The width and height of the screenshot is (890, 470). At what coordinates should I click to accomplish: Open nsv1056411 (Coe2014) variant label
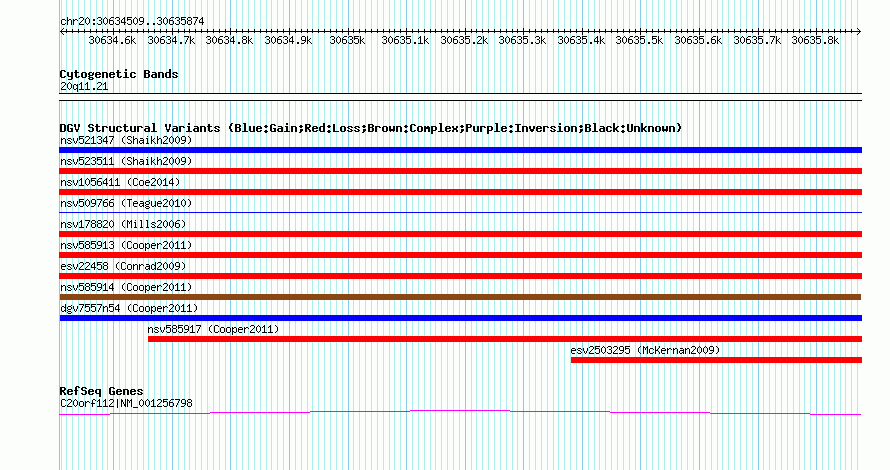[x=120, y=182]
